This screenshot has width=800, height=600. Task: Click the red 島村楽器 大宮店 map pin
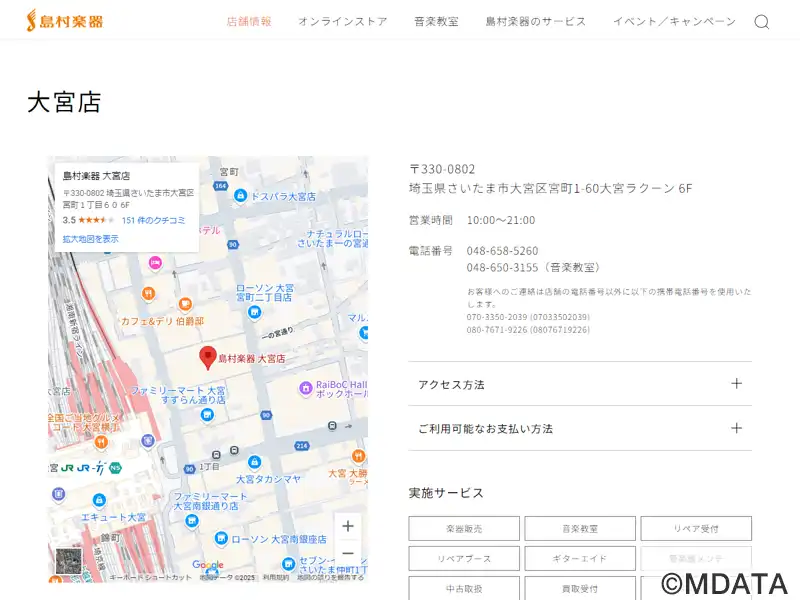[208, 357]
